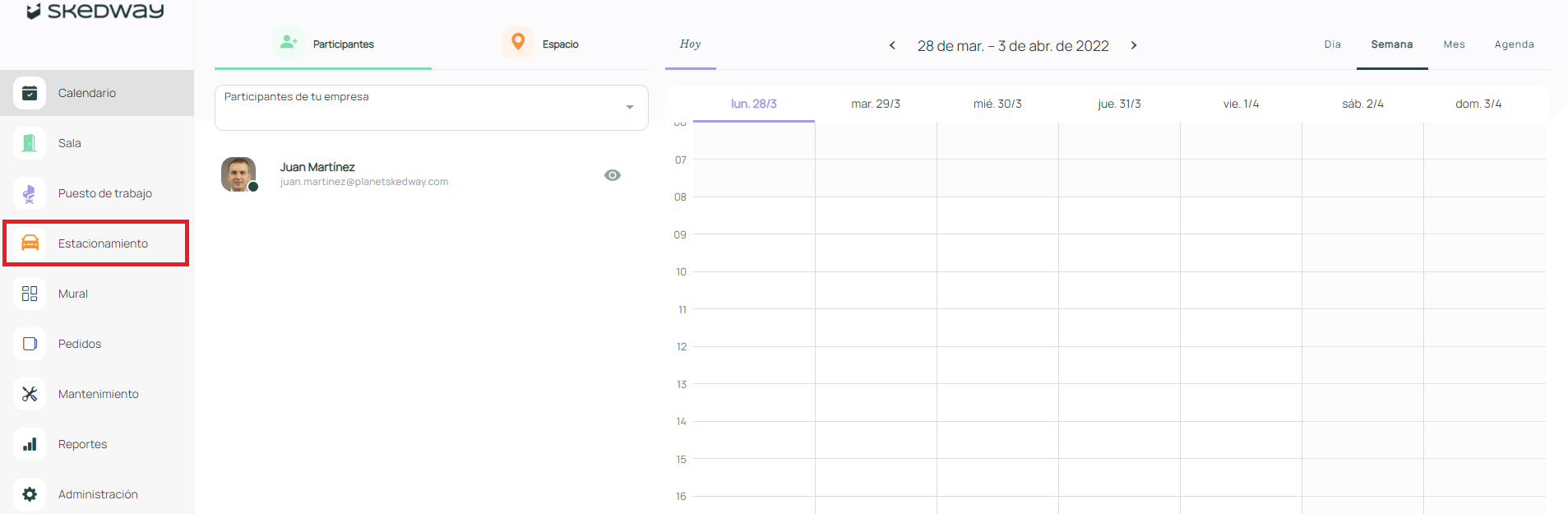Image resolution: width=1568 pixels, height=514 pixels.
Task: Switch to the Participantes tab
Action: tap(324, 44)
